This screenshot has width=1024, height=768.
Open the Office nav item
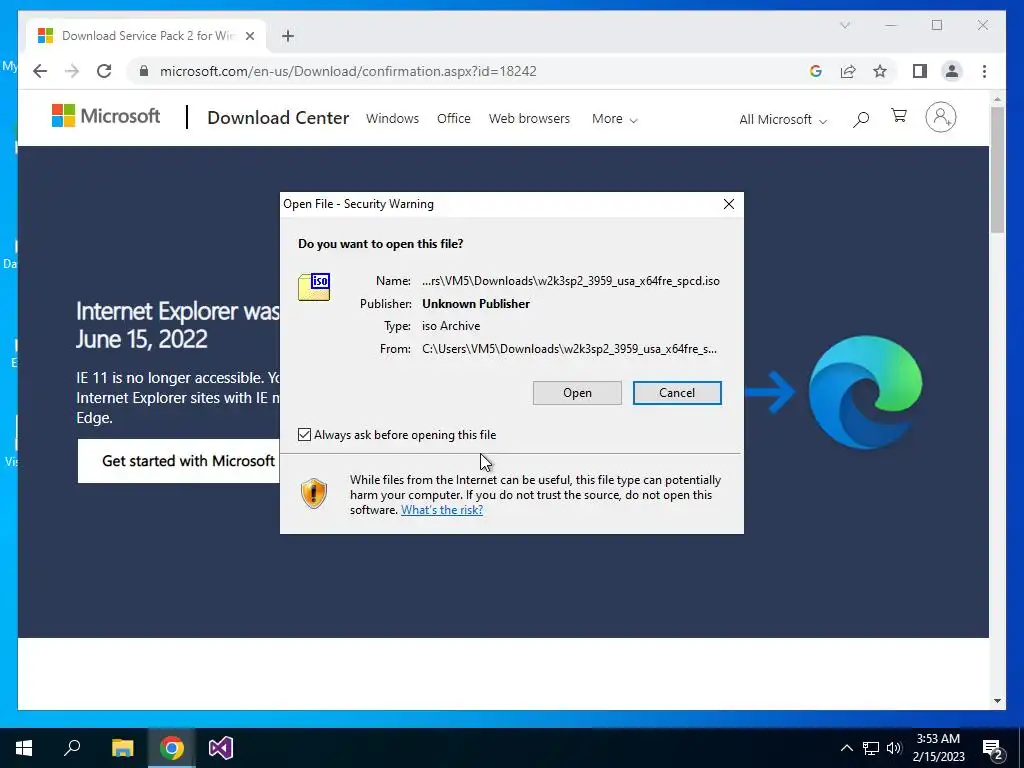coord(453,119)
